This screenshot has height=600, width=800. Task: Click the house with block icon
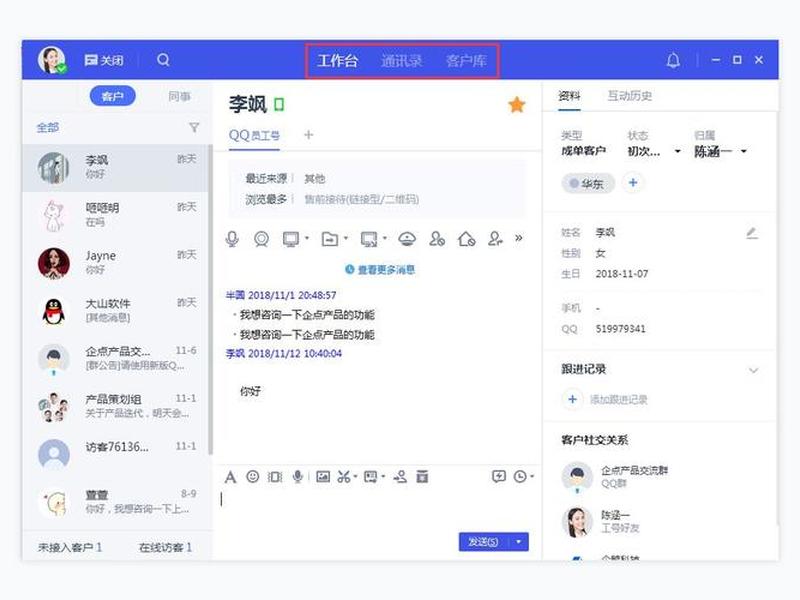[466, 239]
